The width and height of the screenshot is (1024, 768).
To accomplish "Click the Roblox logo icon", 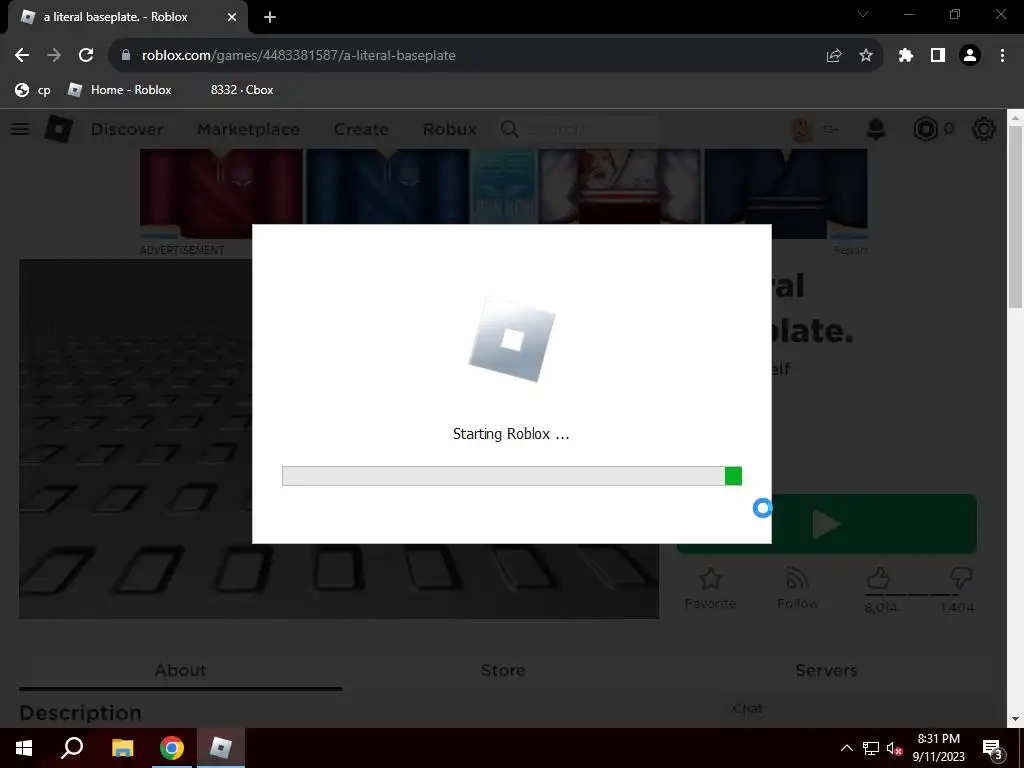I will coord(59,129).
